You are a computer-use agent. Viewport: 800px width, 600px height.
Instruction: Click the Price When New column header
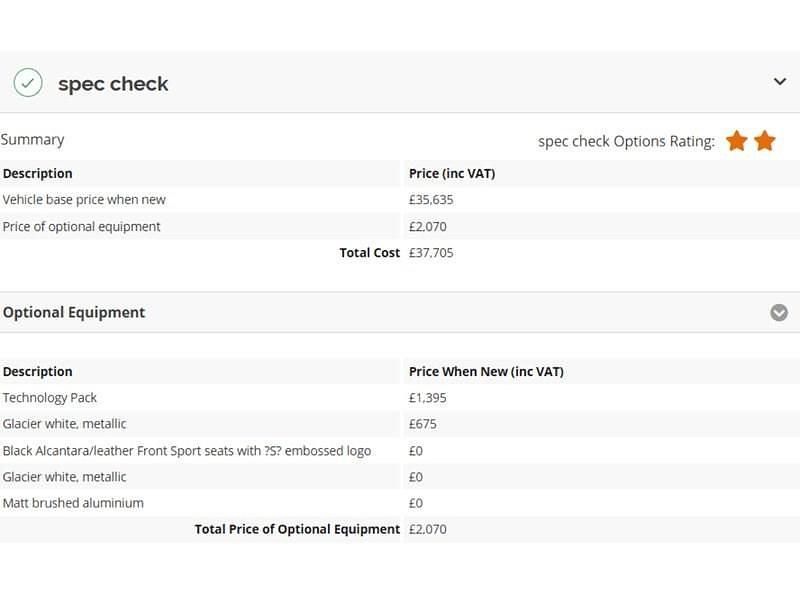pos(486,371)
